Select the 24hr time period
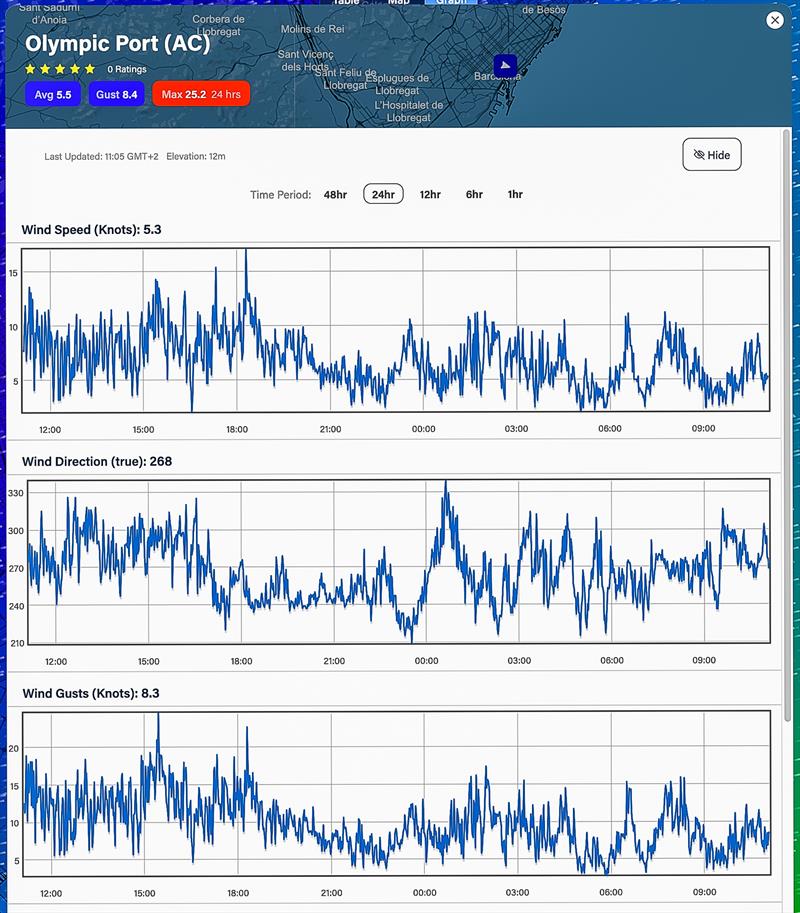Image resolution: width=800 pixels, height=913 pixels. (x=383, y=194)
